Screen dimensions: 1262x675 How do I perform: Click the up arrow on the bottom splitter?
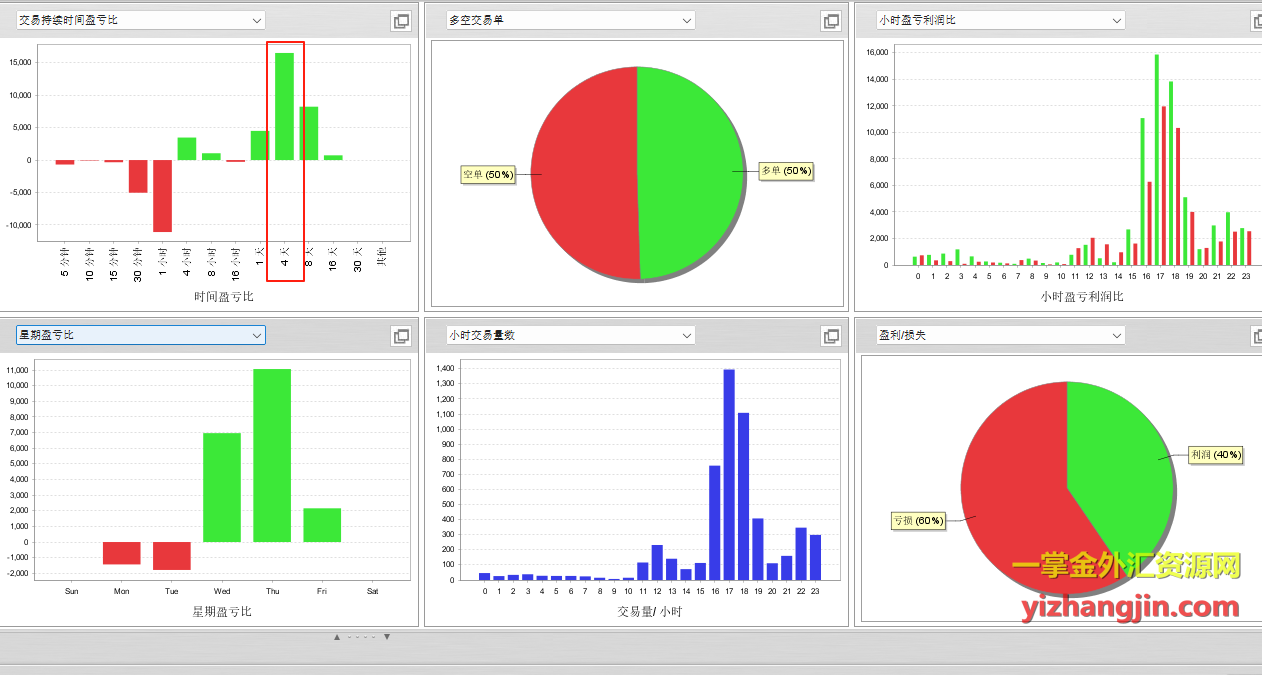point(337,637)
